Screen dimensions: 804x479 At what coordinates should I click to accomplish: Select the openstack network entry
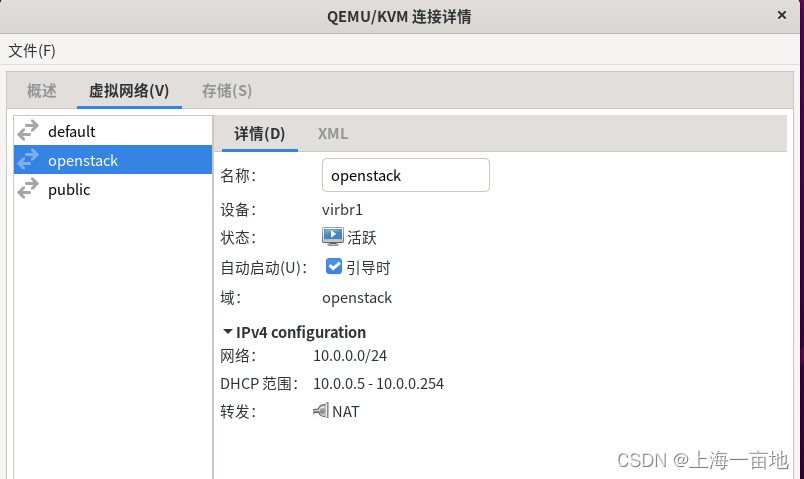(x=83, y=160)
